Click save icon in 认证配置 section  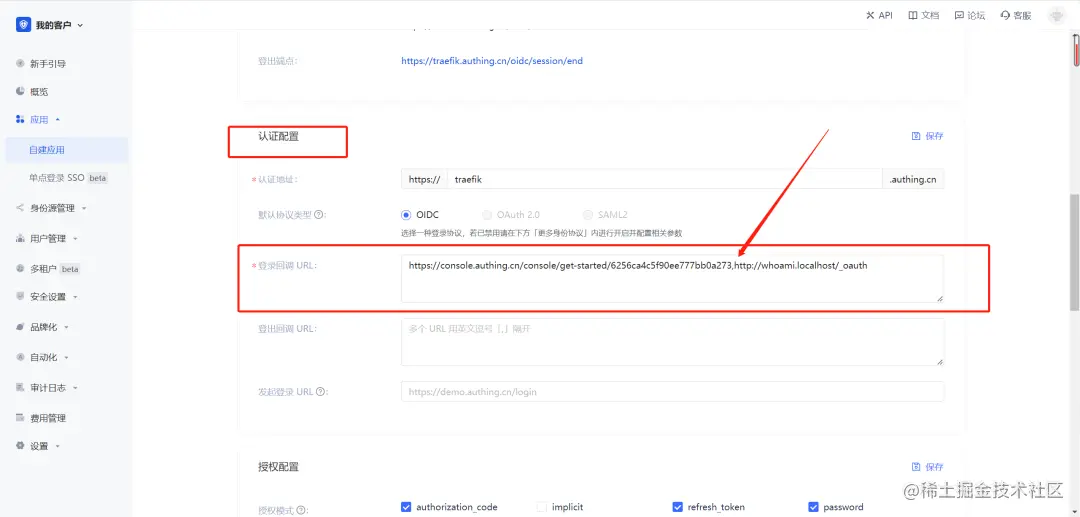pos(916,136)
